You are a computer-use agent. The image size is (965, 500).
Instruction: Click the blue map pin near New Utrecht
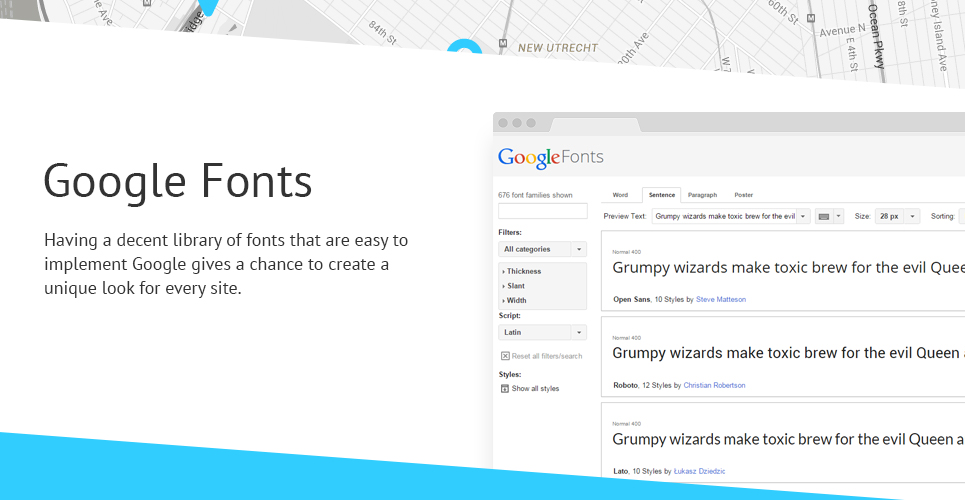click(x=464, y=46)
